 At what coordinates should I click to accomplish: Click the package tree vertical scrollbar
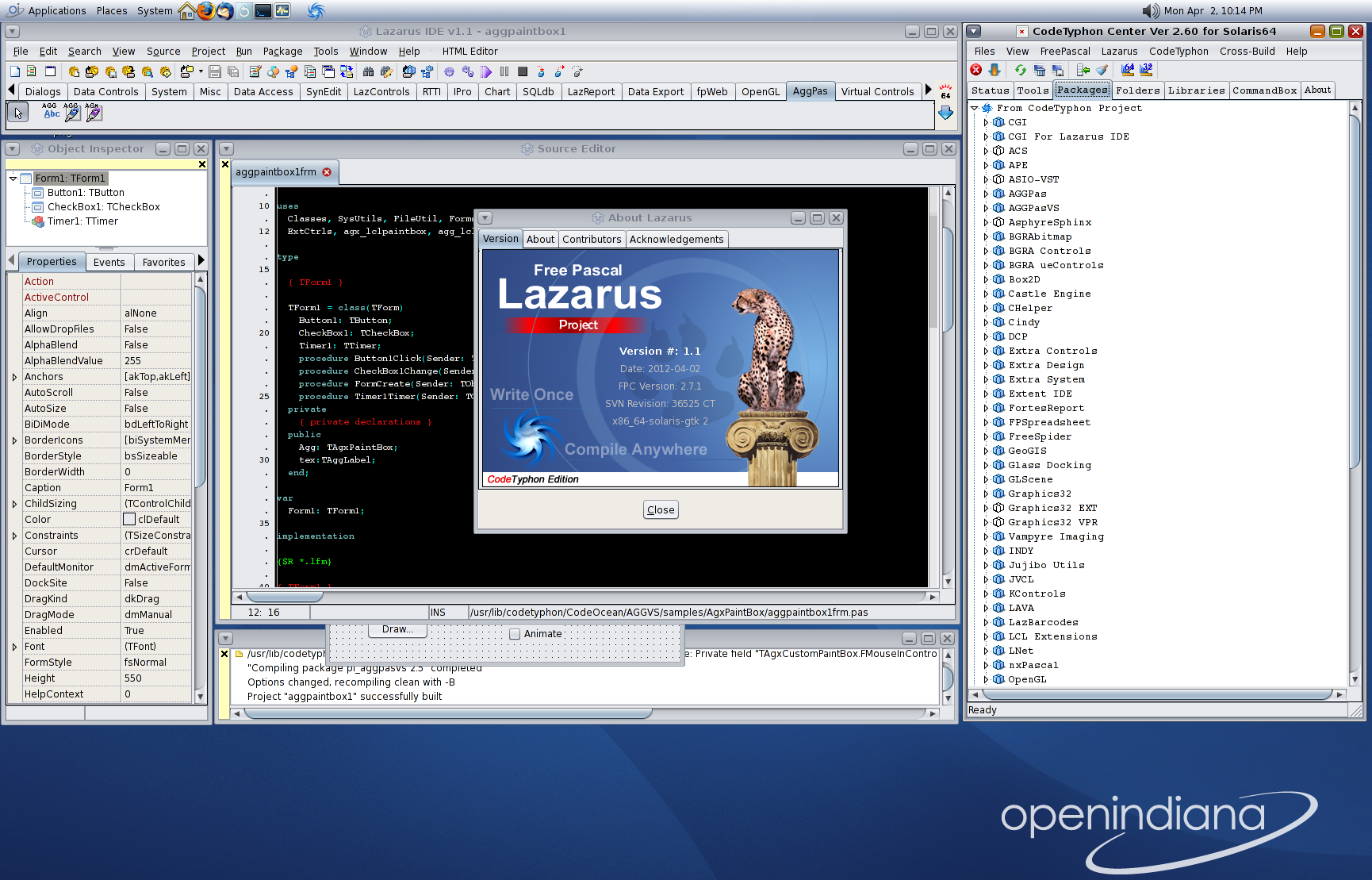pyautogui.click(x=1355, y=394)
